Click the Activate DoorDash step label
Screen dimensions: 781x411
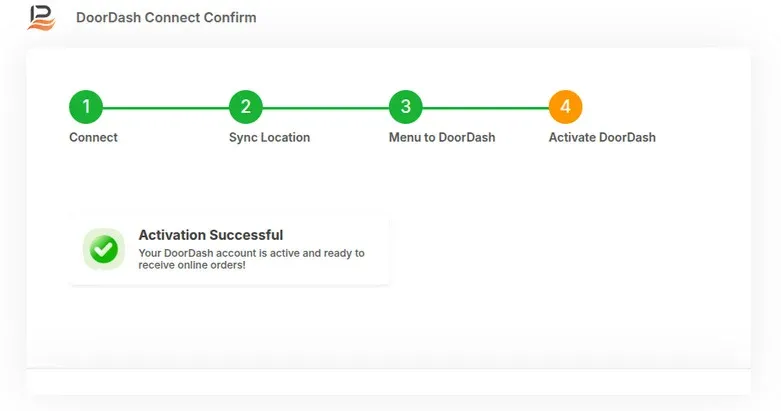click(602, 137)
